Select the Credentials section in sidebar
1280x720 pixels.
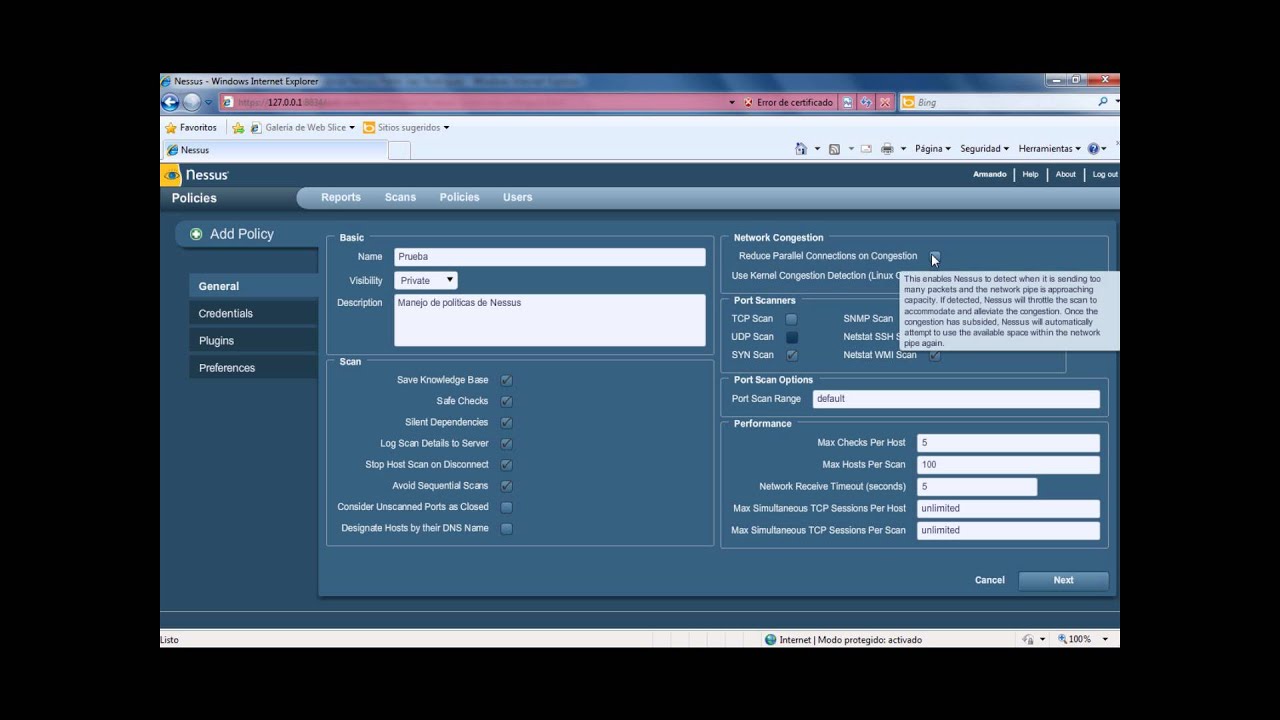tap(253, 313)
